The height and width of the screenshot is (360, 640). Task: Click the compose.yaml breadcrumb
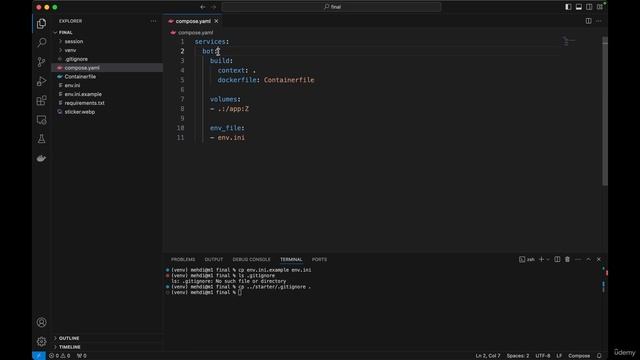[x=195, y=32]
